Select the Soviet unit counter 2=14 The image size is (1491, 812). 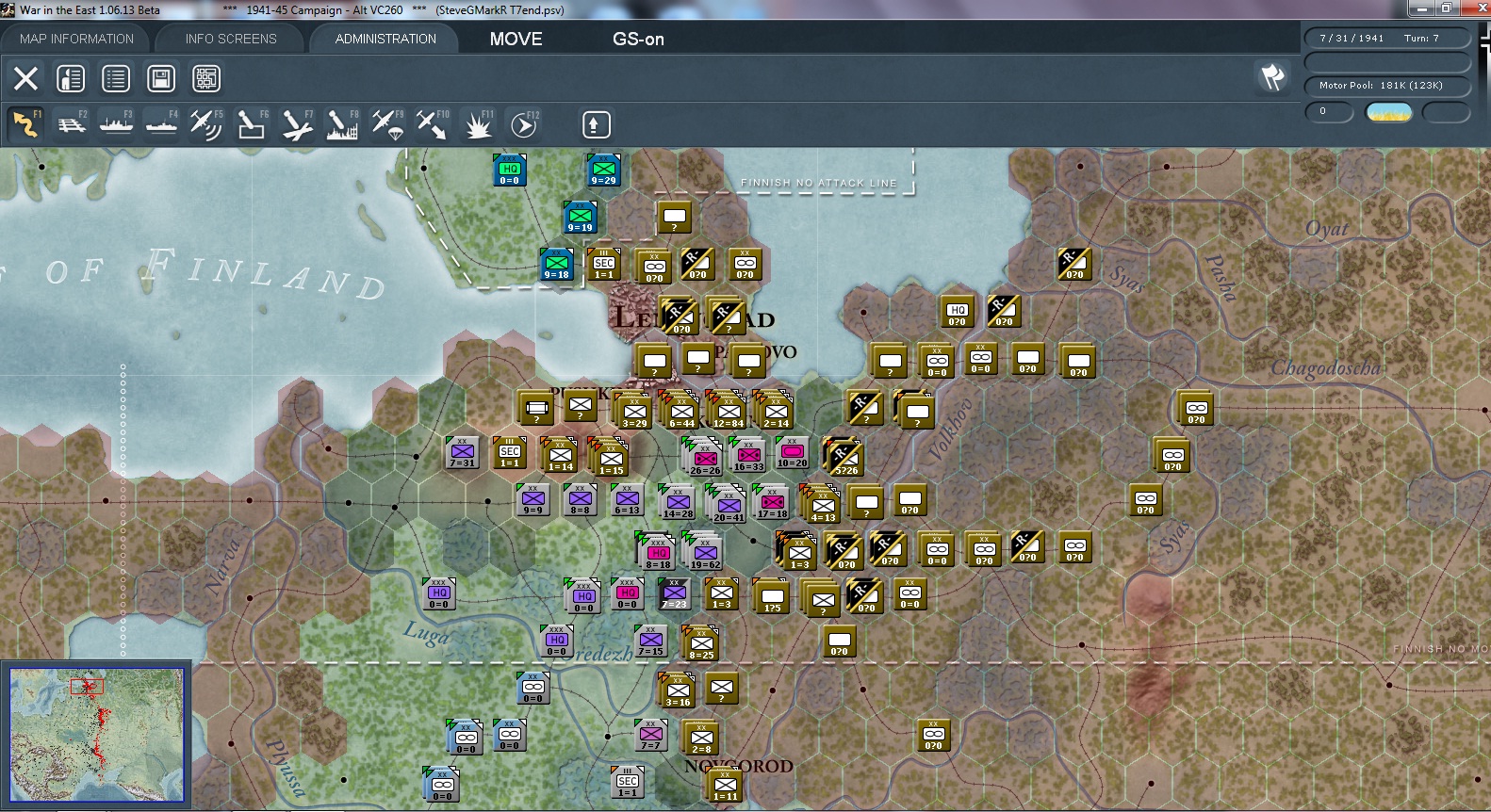(776, 412)
